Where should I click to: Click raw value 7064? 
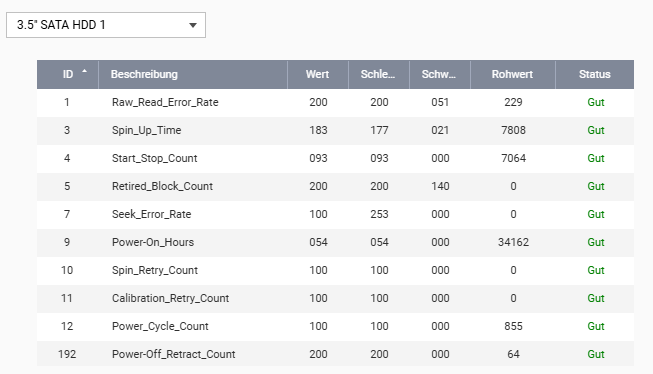click(x=513, y=158)
